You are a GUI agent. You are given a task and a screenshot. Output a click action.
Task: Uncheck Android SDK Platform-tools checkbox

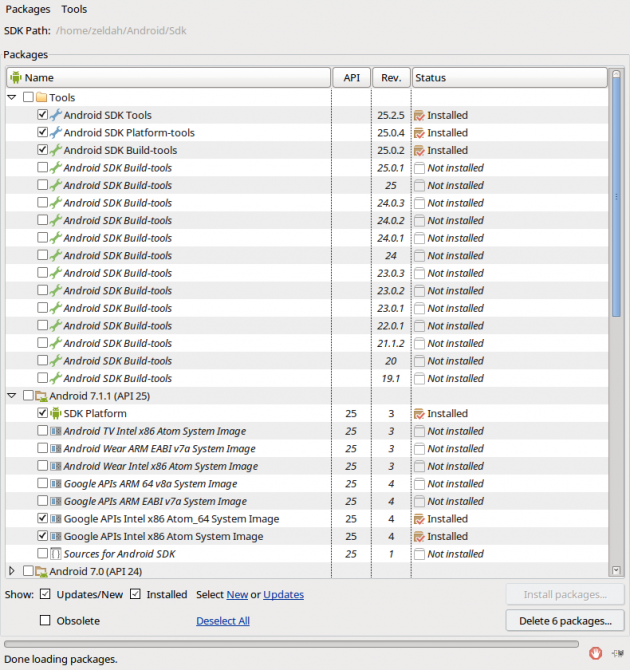coord(42,132)
